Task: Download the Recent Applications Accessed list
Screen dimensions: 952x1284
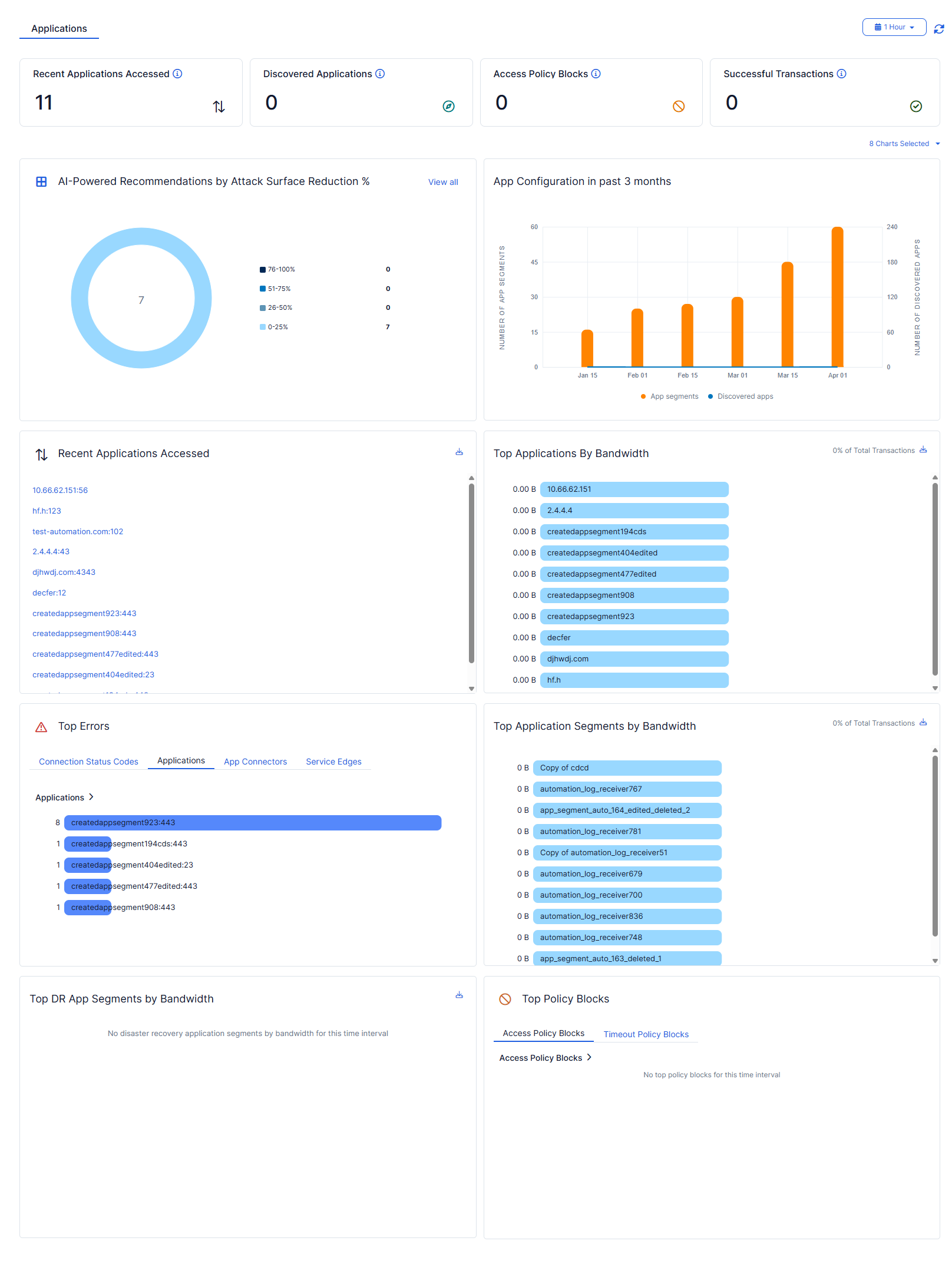Action: point(459,452)
